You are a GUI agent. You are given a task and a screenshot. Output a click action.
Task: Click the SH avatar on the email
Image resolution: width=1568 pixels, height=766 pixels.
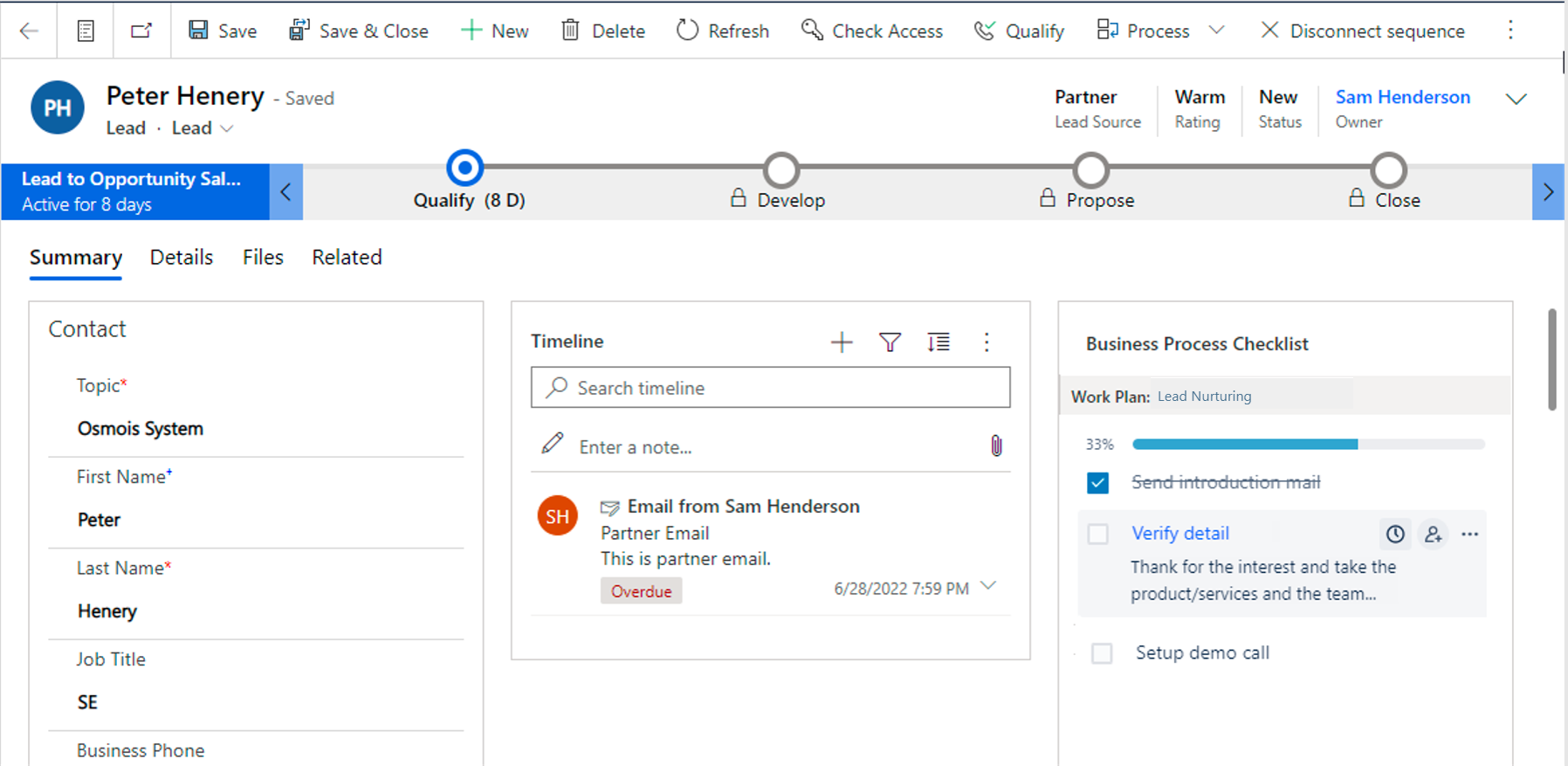pos(558,516)
